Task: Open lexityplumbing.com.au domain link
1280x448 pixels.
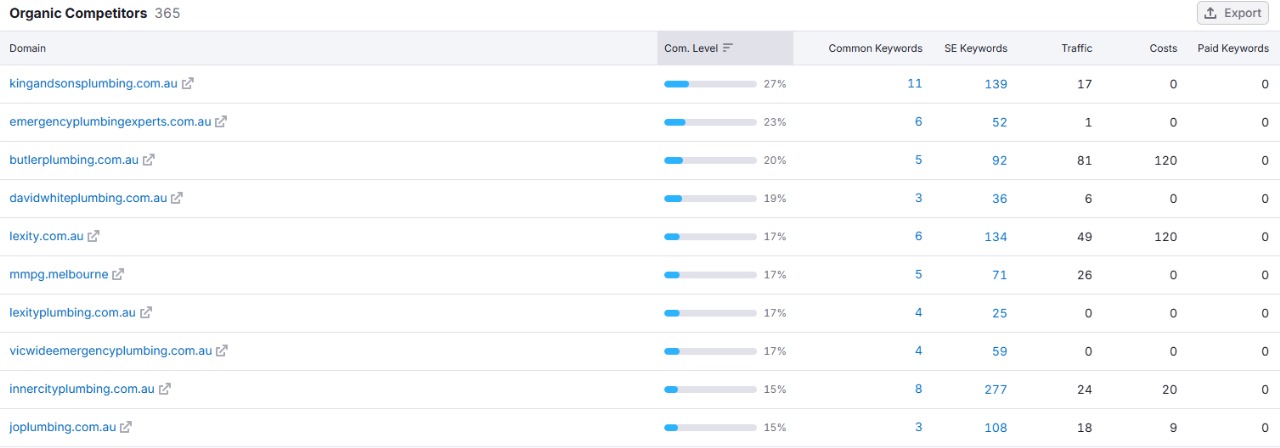Action: 73,312
